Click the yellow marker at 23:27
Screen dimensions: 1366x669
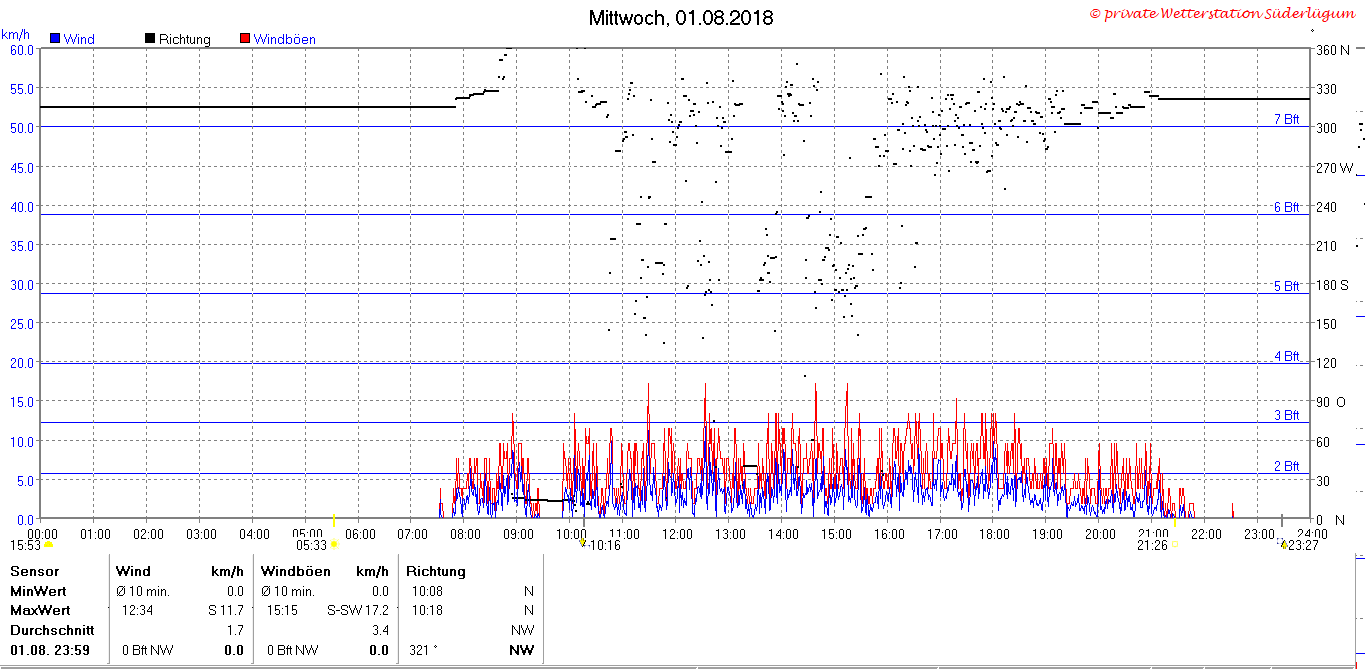1284,545
